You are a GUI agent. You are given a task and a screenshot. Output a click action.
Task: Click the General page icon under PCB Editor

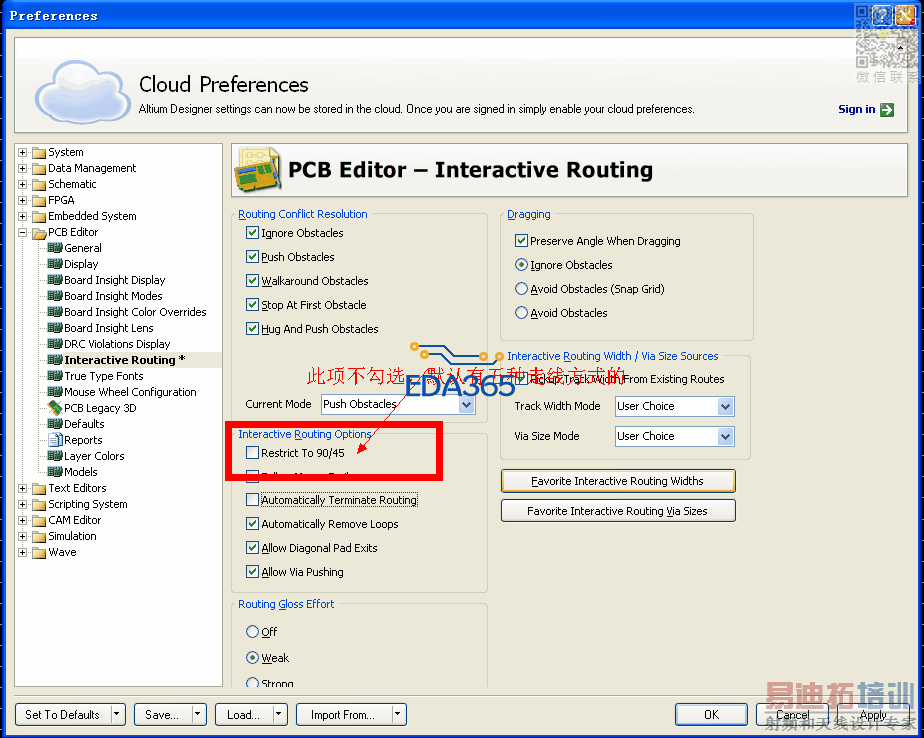tap(55, 248)
